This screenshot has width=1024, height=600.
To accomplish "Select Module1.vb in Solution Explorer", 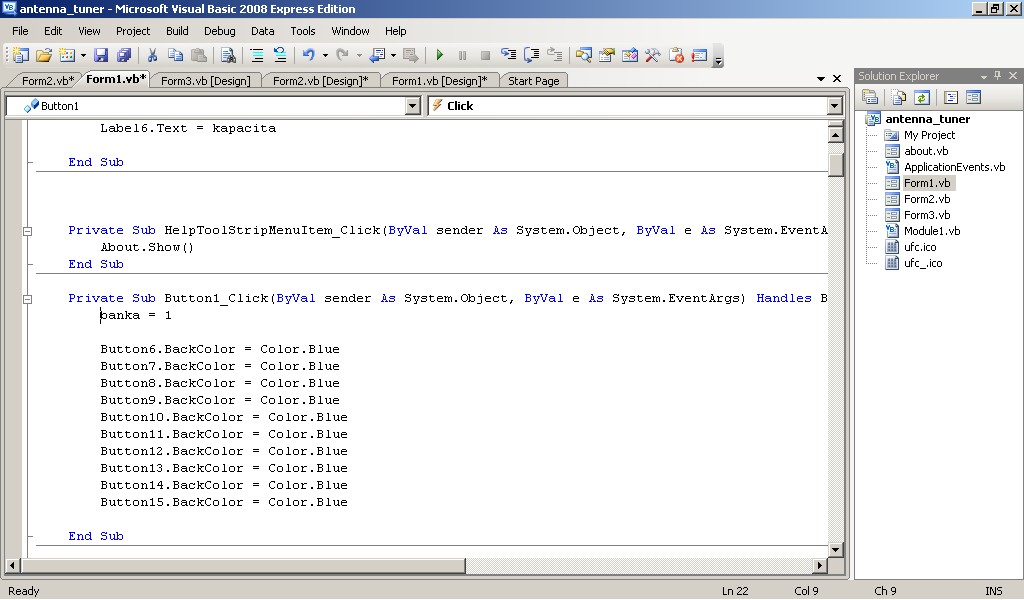I will (x=931, y=231).
